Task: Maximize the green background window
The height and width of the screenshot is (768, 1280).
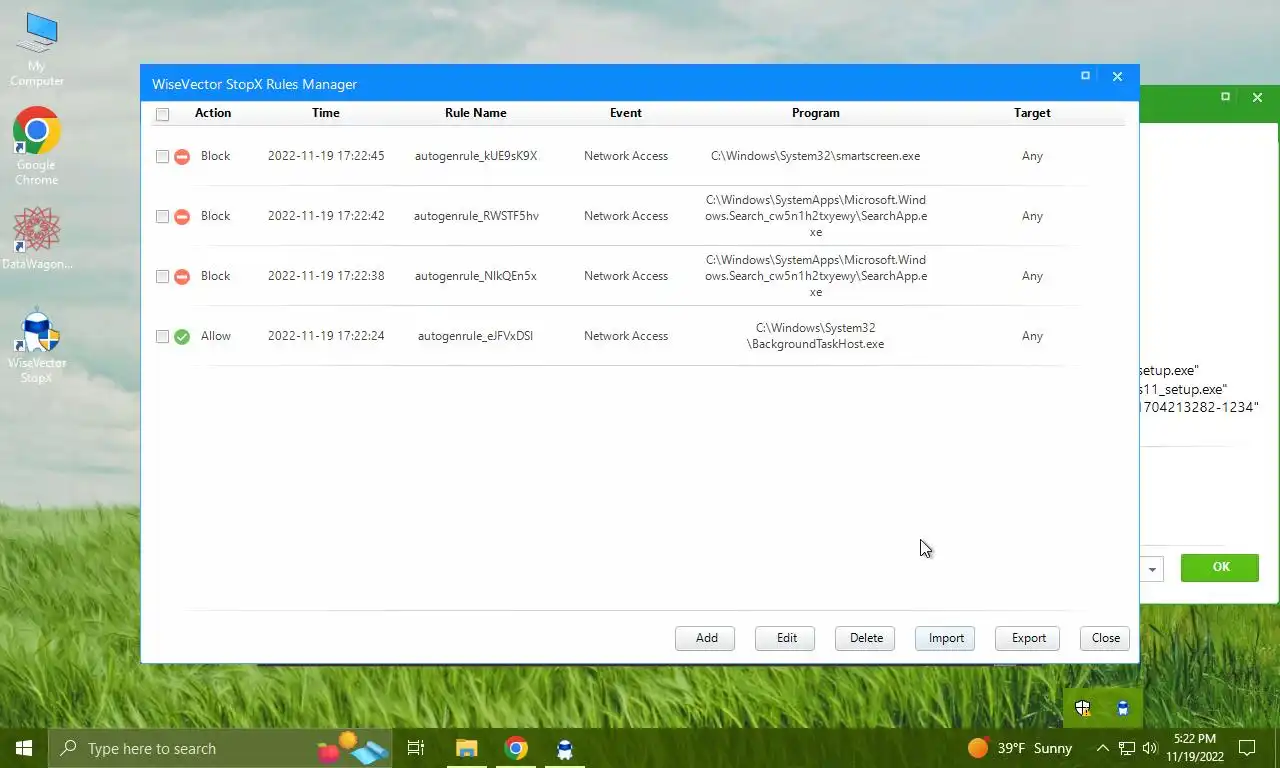Action: pyautogui.click(x=1225, y=97)
